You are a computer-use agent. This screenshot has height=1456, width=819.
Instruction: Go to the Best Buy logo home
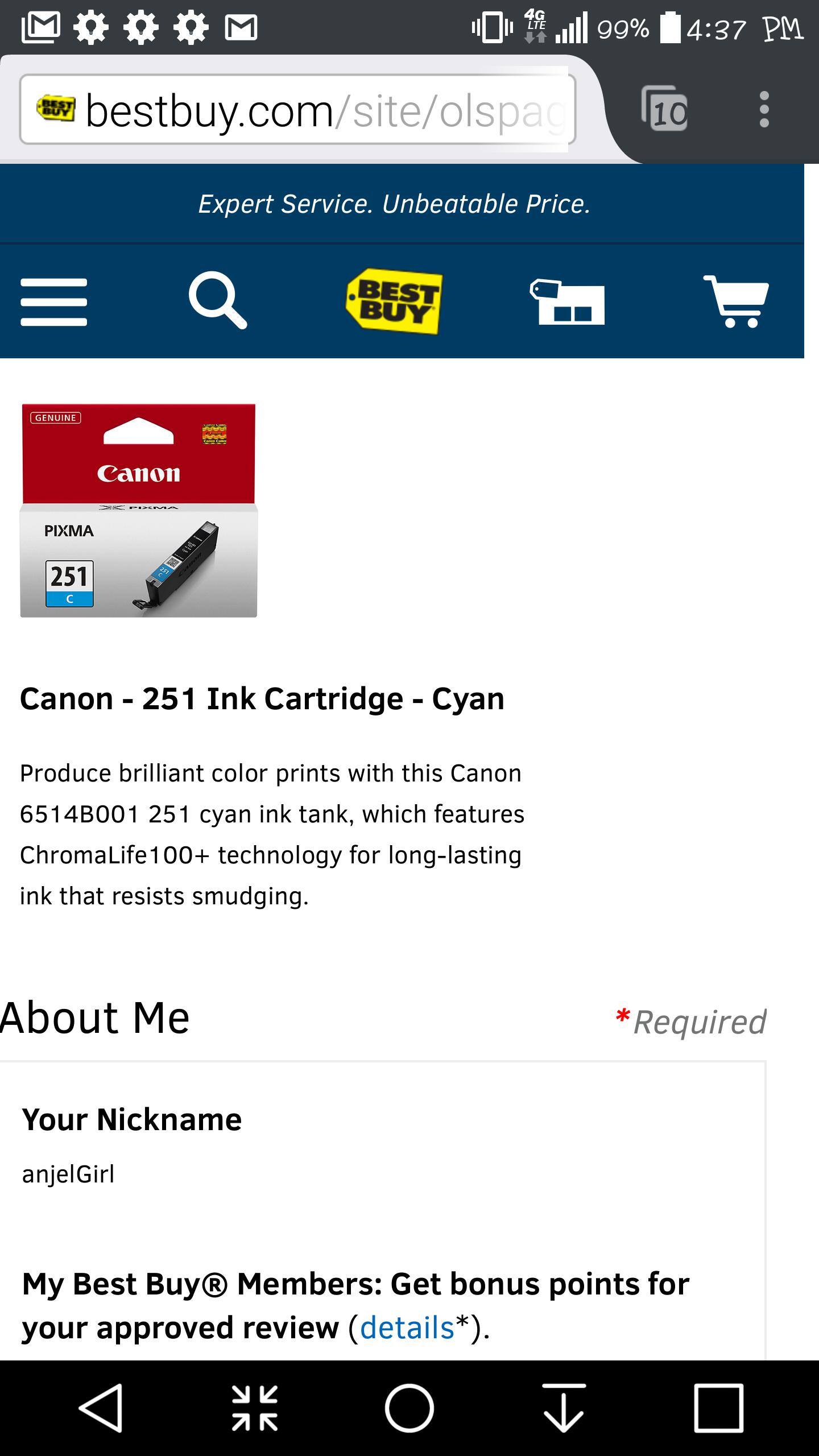click(394, 300)
